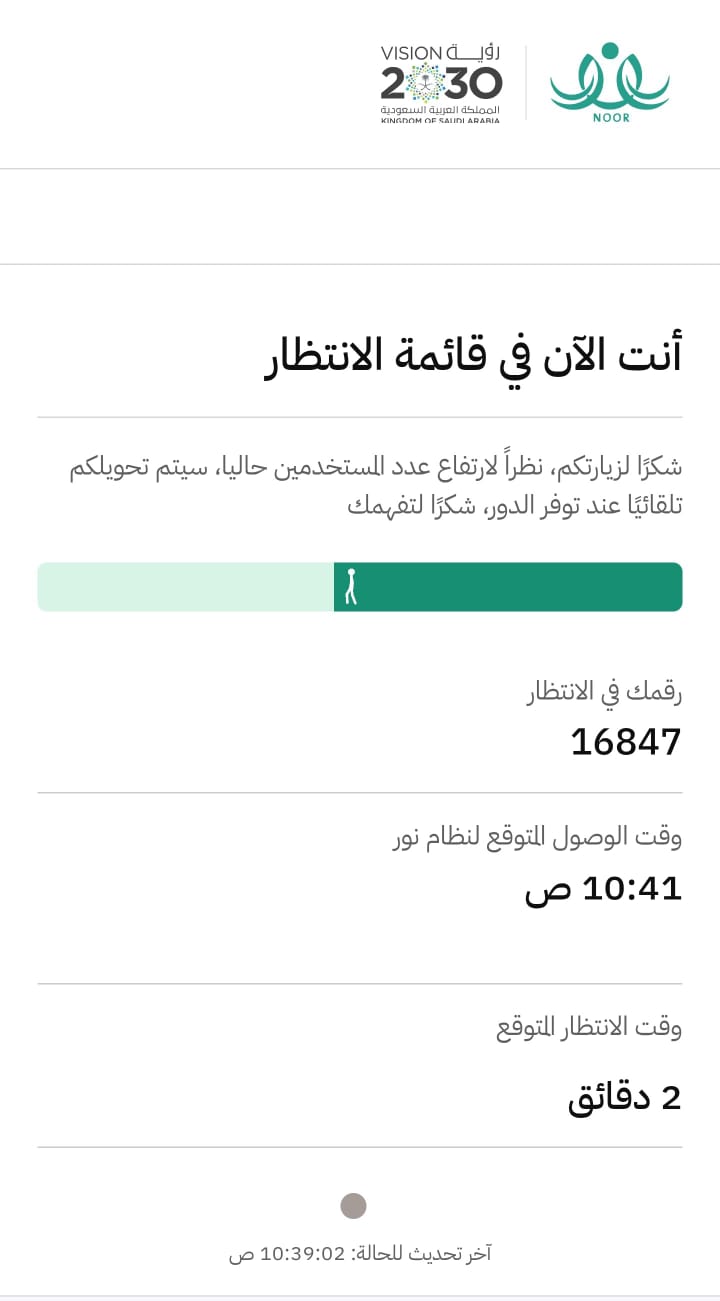Click the KINGDOM OF SAUDI ARABIA text
Screen dimensions: 720x1301
pyautogui.click(x=440, y=121)
